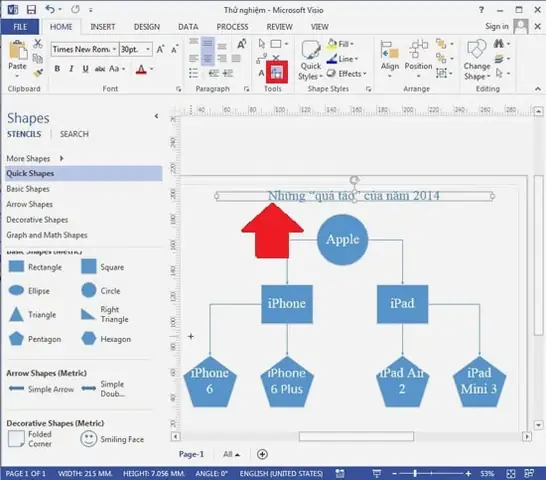Click Sign in
546x480 pixels.
[x=497, y=26]
